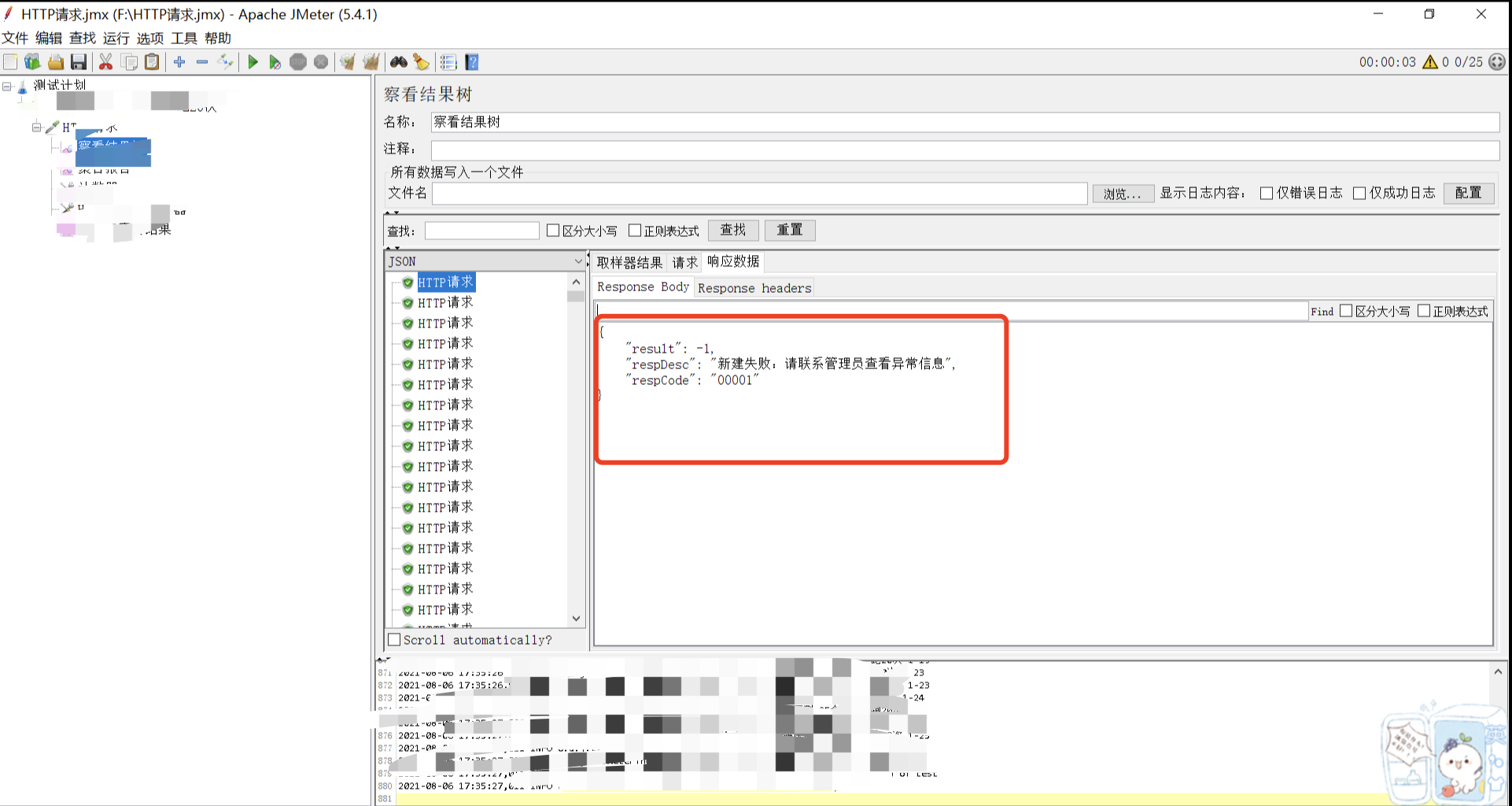
Task: Click the Stop test icon
Action: (x=297, y=61)
